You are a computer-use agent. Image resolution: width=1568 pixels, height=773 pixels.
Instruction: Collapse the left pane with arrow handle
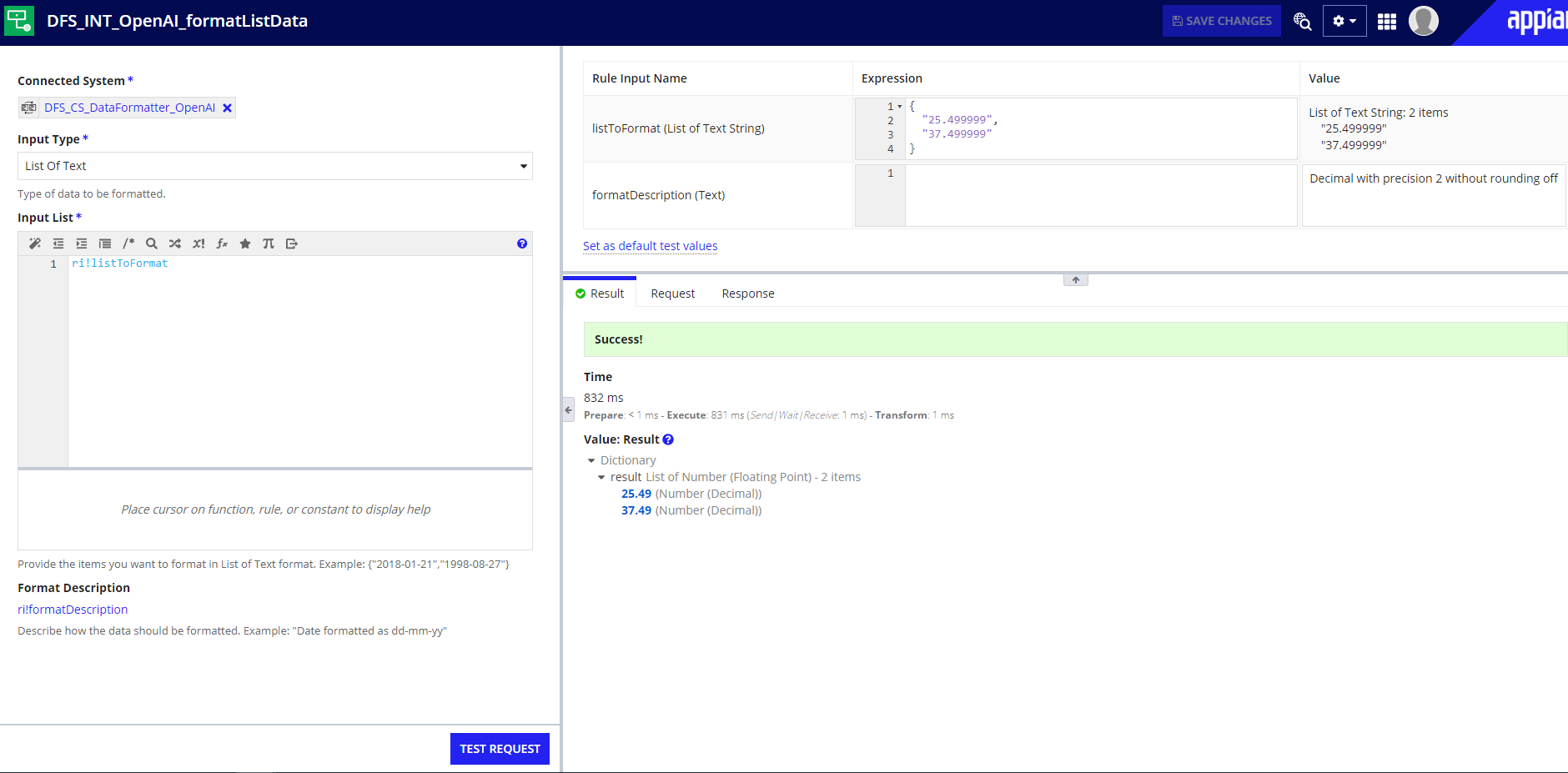coord(568,409)
